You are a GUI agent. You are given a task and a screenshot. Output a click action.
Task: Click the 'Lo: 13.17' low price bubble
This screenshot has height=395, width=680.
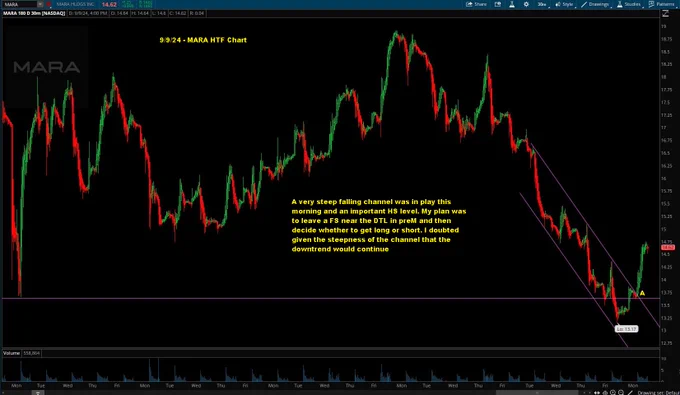click(627, 329)
